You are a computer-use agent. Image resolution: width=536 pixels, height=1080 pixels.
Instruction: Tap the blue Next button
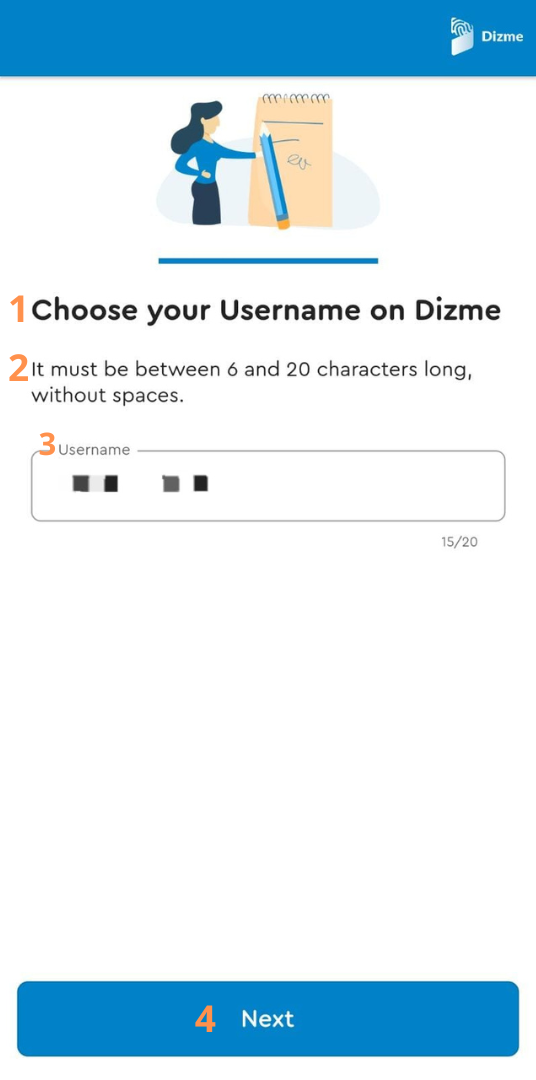[x=268, y=1019]
